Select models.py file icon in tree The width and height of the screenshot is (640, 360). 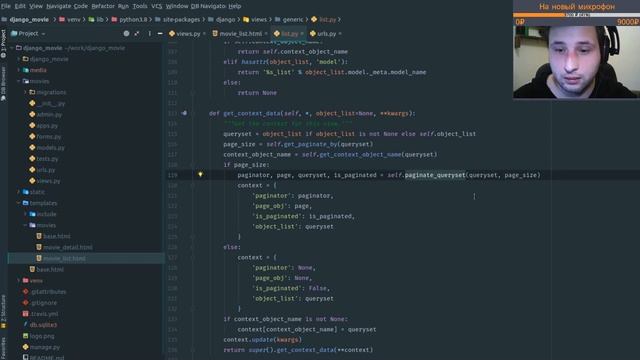tap(32, 147)
